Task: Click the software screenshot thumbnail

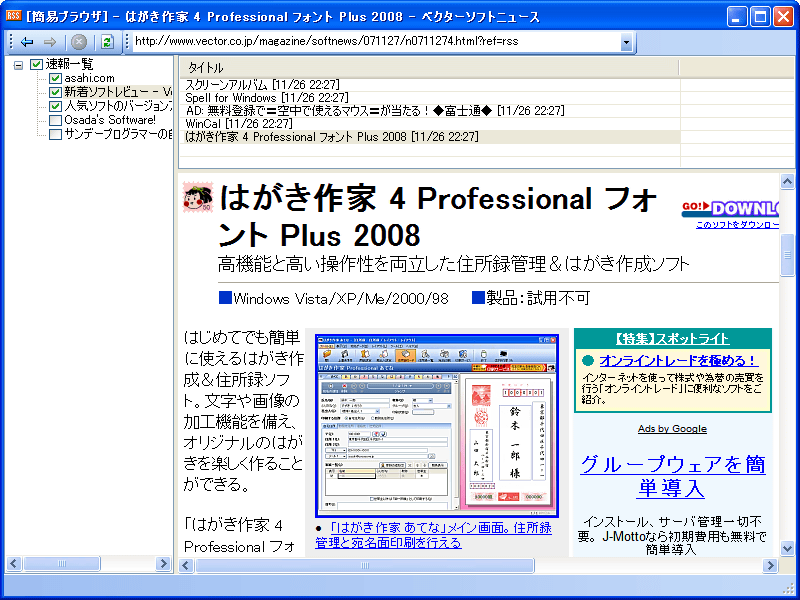Action: pyautogui.click(x=437, y=426)
